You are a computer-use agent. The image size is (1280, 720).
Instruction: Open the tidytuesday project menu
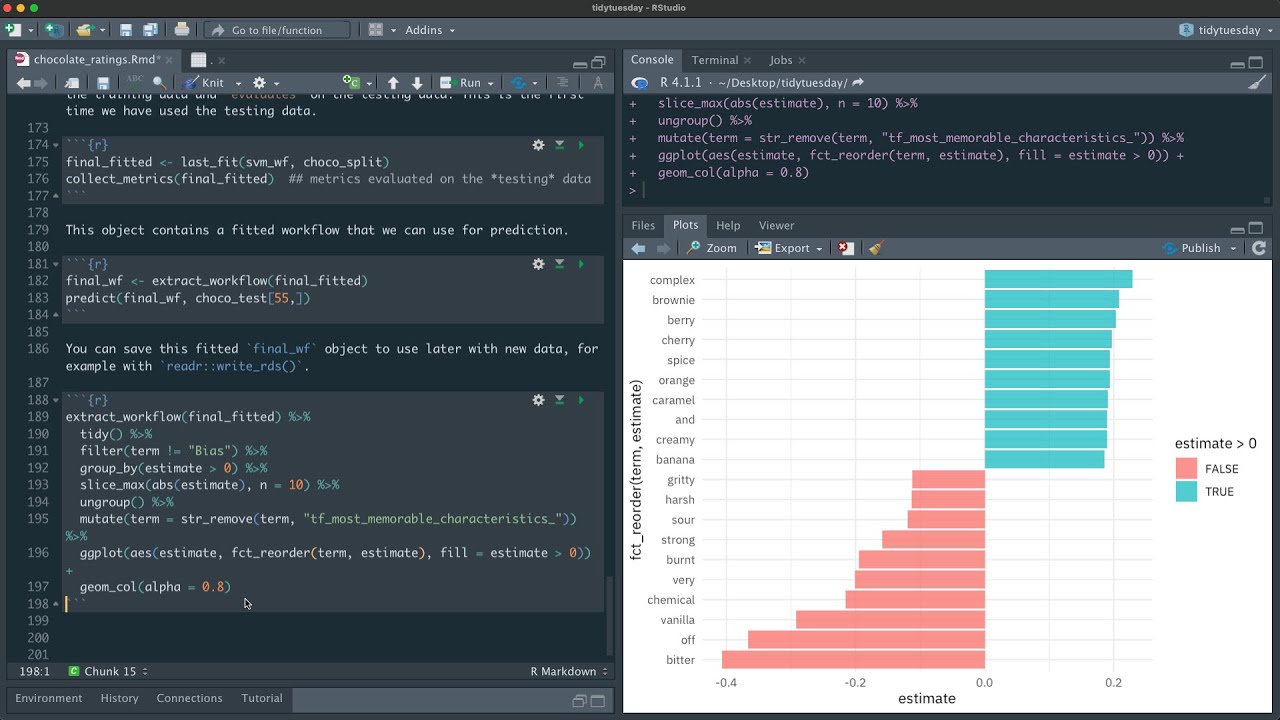click(1225, 30)
